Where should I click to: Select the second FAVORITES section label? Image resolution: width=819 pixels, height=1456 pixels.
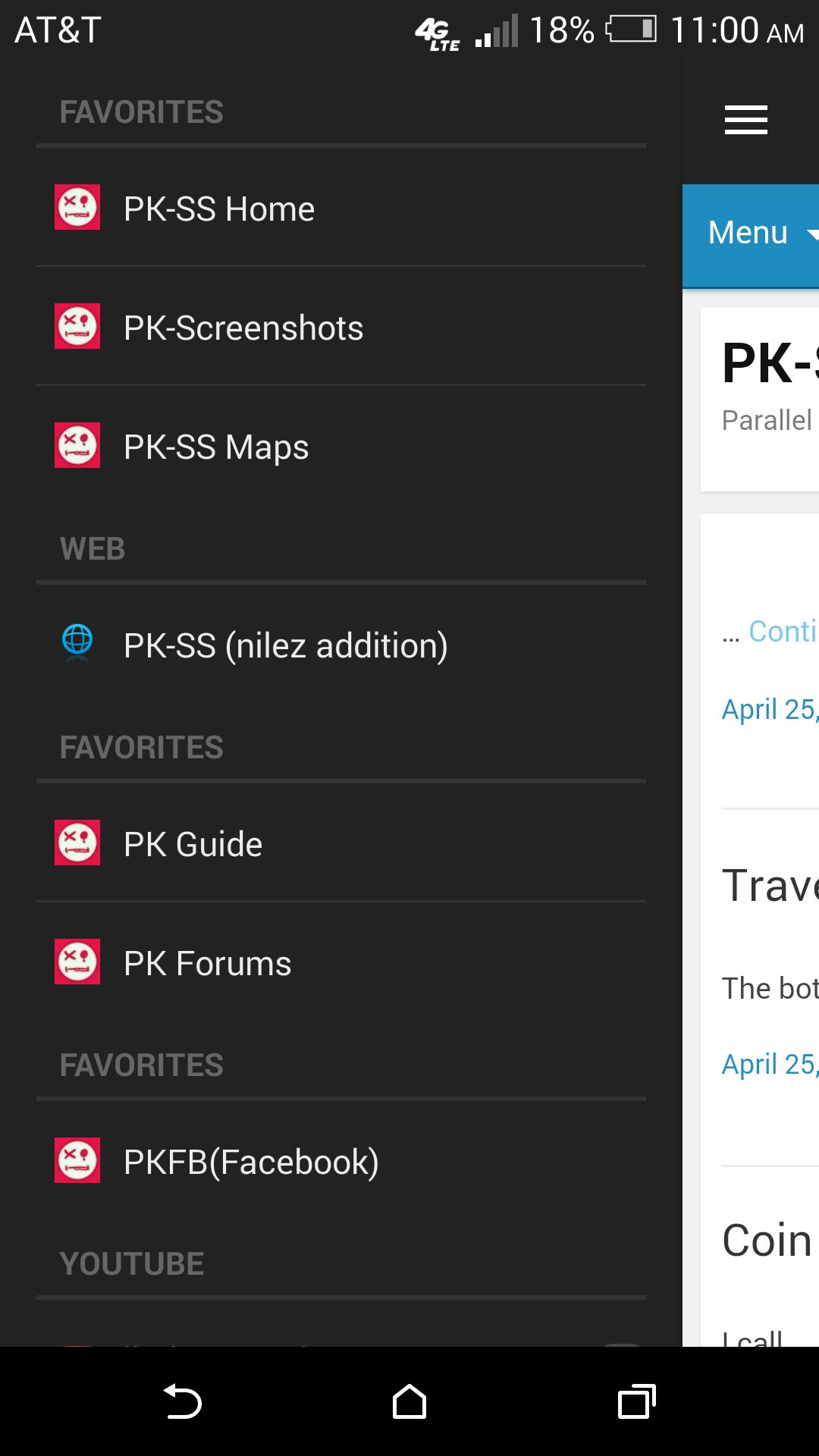pyautogui.click(x=142, y=747)
